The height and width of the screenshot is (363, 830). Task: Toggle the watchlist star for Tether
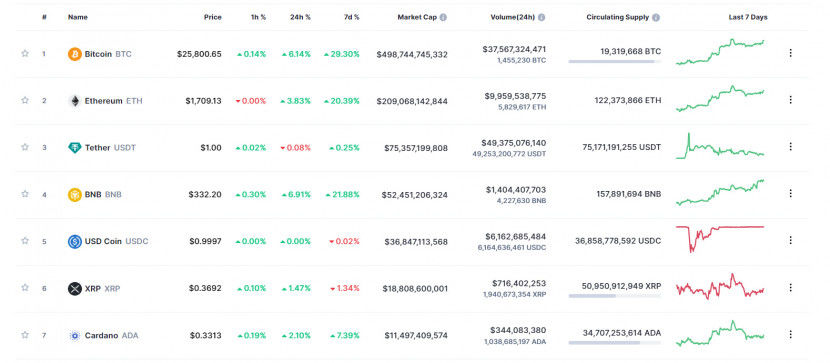(25, 147)
